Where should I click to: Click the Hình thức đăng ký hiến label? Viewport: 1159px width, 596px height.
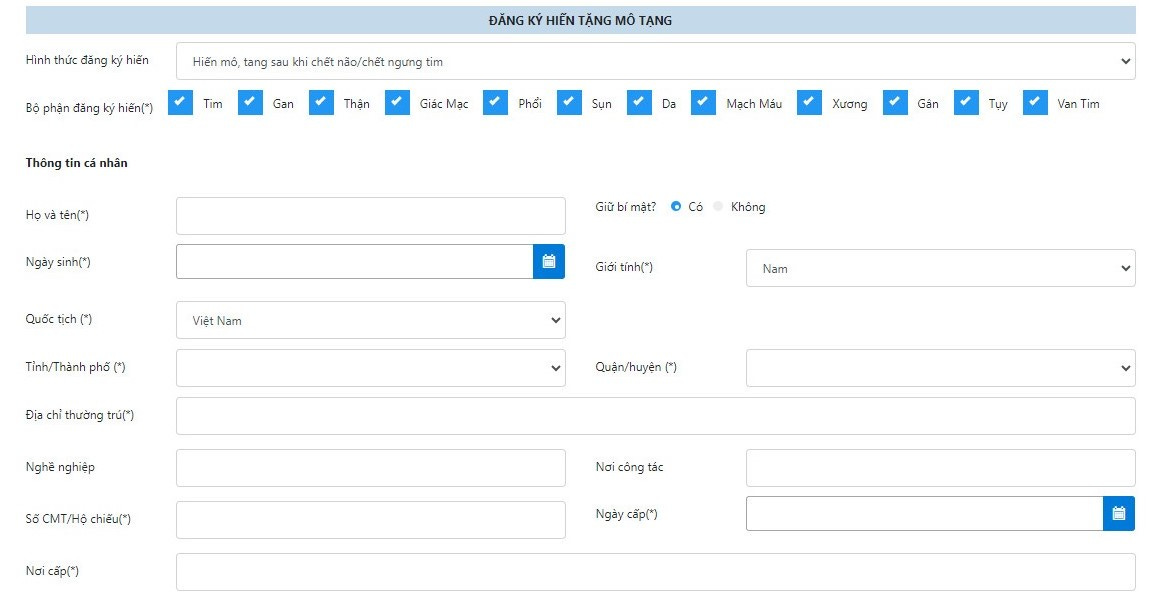click(87, 60)
